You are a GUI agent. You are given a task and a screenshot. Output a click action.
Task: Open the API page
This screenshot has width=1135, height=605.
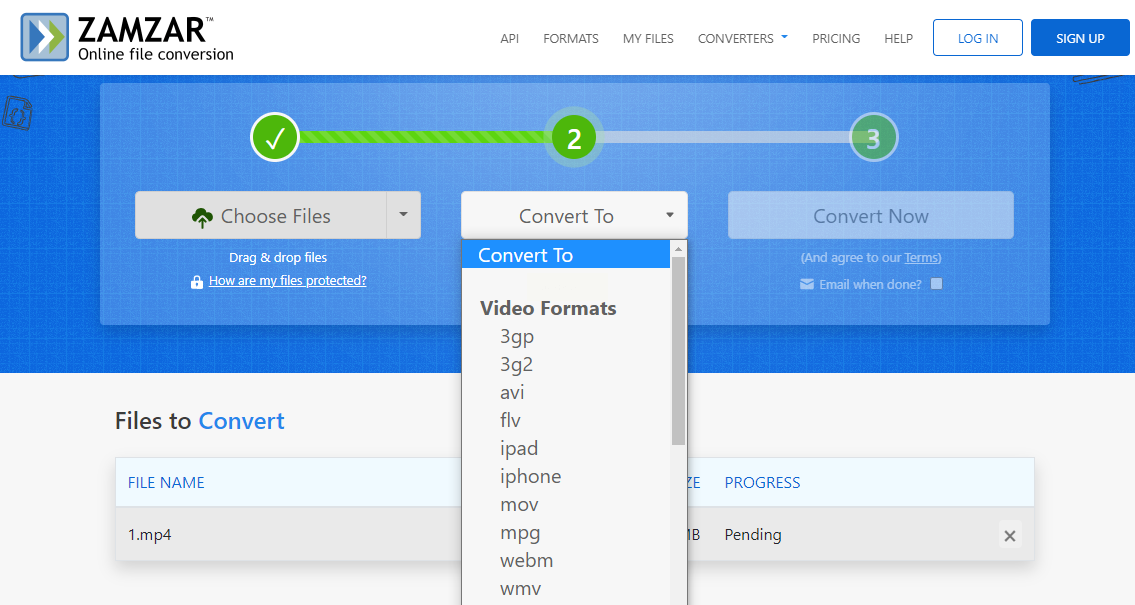click(510, 38)
